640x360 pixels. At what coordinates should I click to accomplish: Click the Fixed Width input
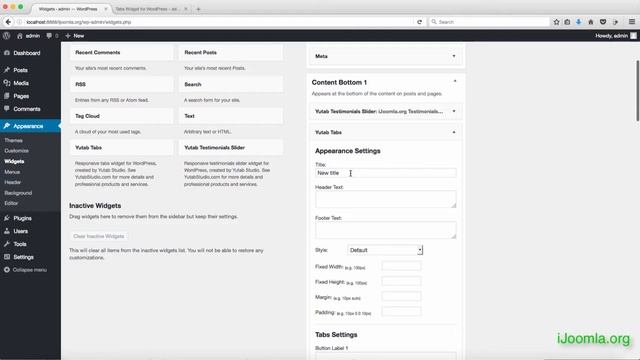(401, 266)
